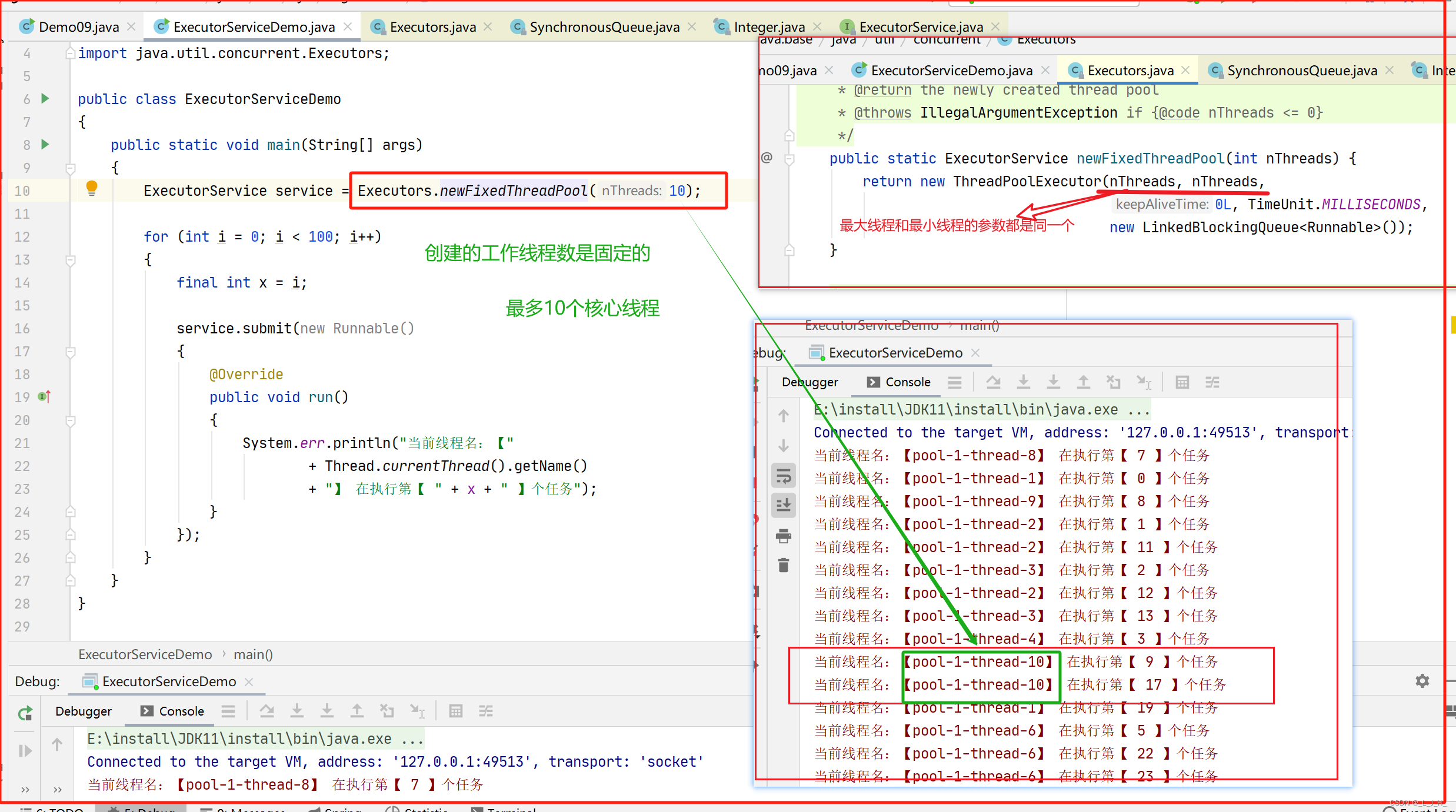Open the override marker icon on line 19
The image size is (1456, 812).
(x=45, y=397)
